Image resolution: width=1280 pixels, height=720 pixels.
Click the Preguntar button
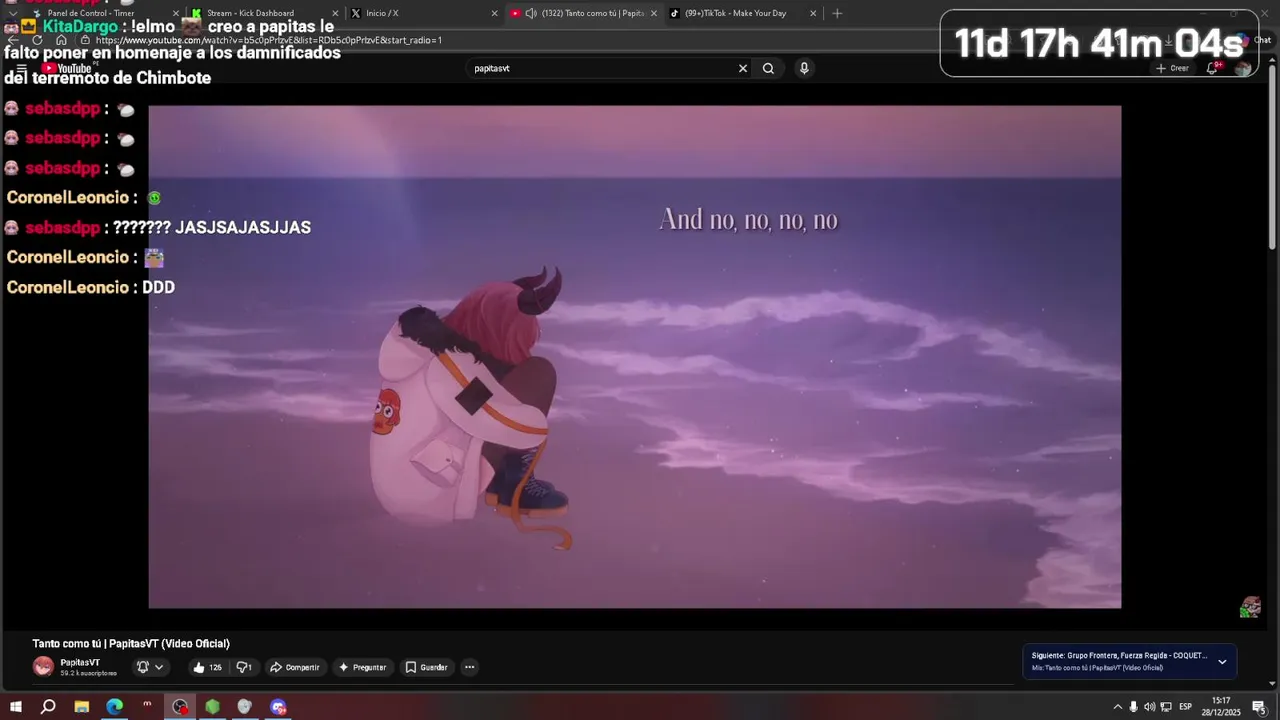(362, 667)
